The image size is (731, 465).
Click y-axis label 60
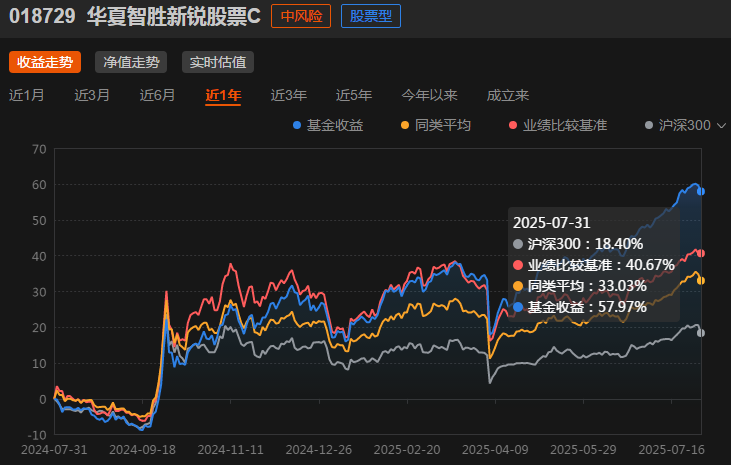click(x=39, y=185)
